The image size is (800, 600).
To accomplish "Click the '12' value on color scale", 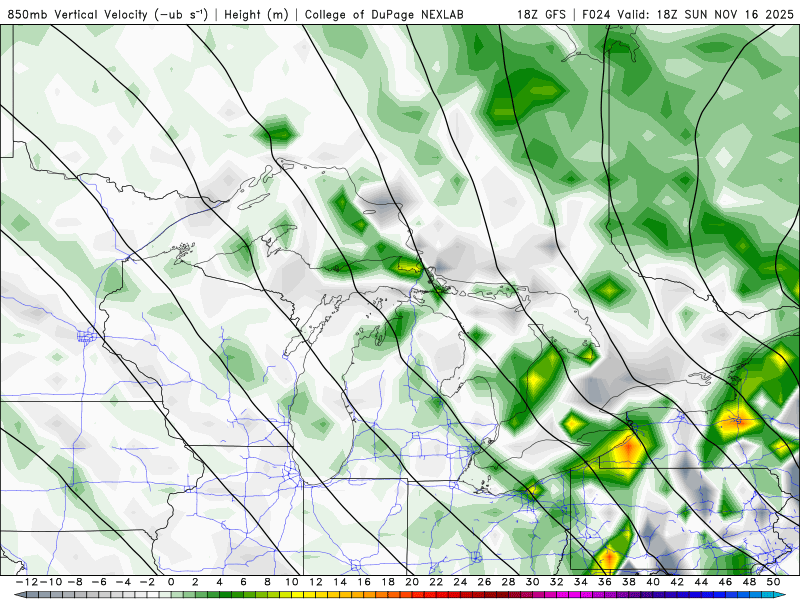I will 316,582.
